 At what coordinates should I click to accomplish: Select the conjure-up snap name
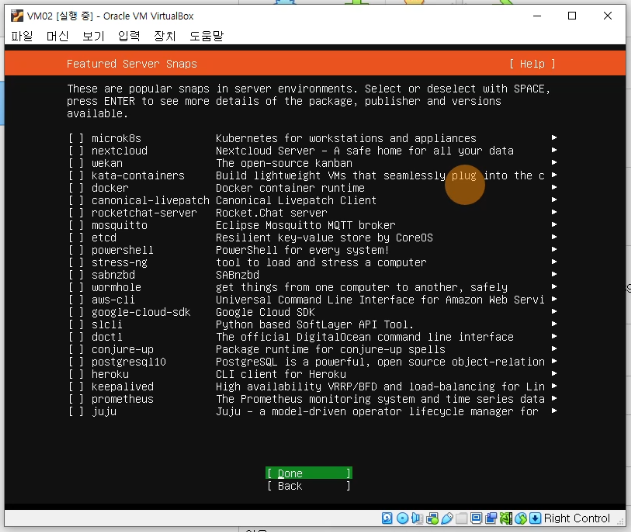(122, 350)
